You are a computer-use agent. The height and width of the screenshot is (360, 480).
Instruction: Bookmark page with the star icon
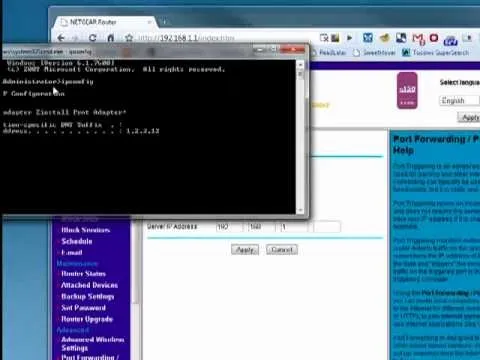pyautogui.click(x=129, y=38)
